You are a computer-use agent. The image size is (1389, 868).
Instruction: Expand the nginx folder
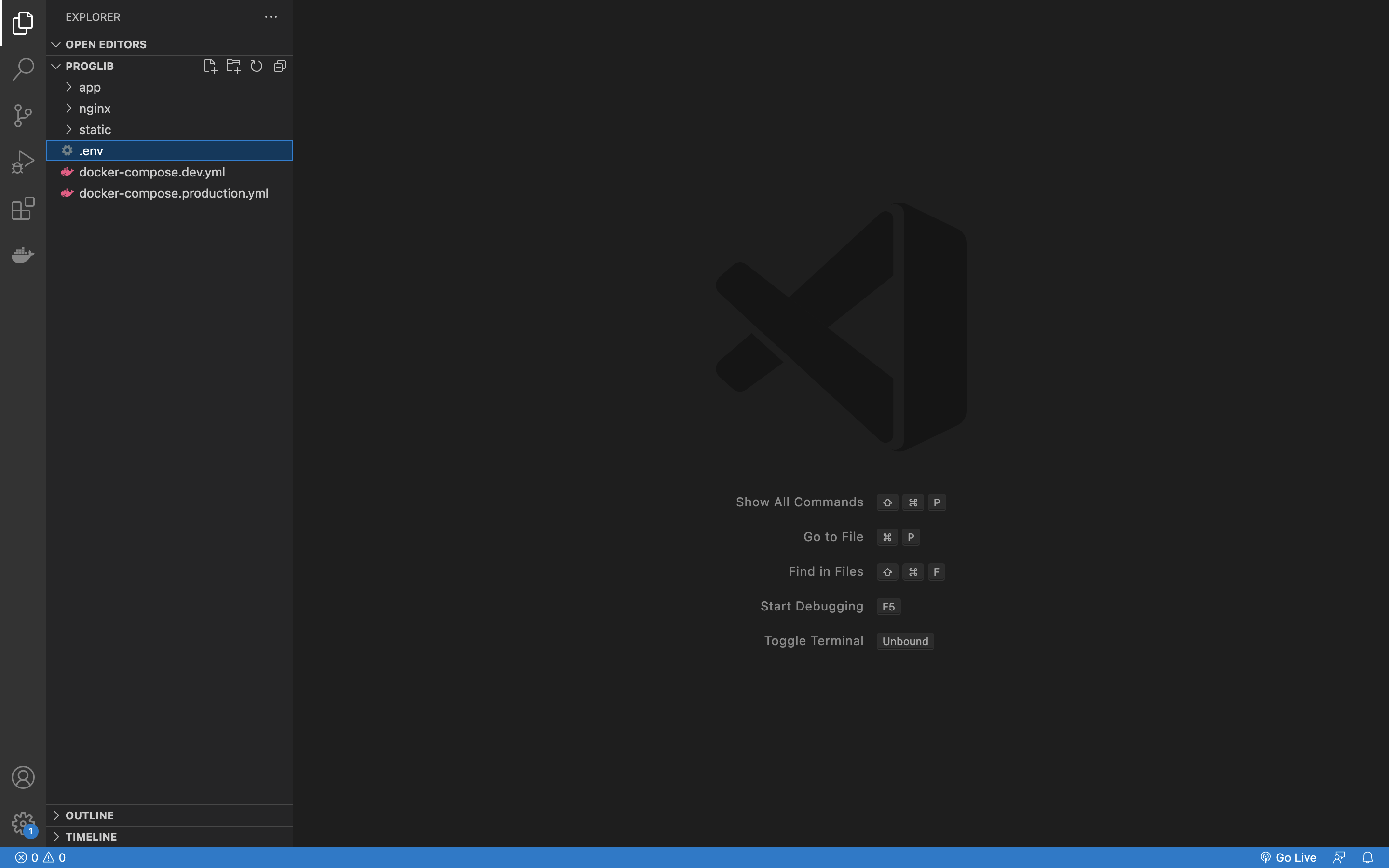[x=169, y=108]
